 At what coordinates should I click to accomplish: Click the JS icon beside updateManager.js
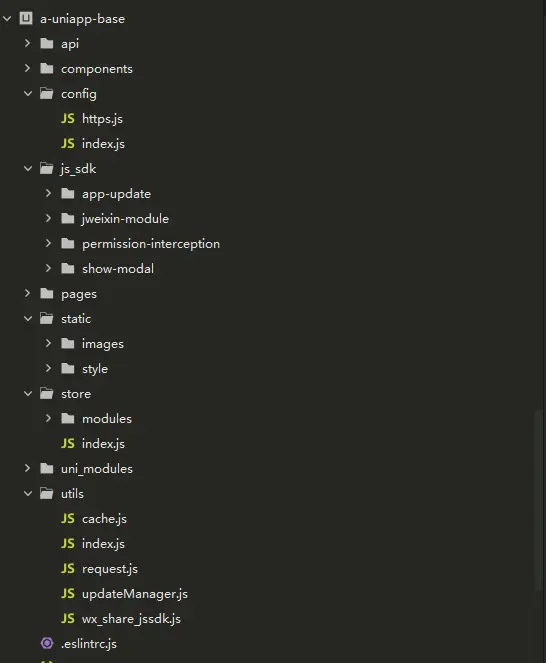(x=68, y=593)
